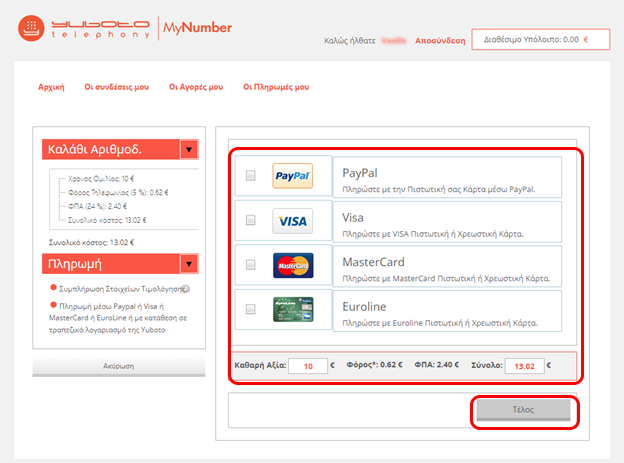624x463 pixels.
Task: Click the Καθαρή Αξία input field
Action: coord(308,366)
